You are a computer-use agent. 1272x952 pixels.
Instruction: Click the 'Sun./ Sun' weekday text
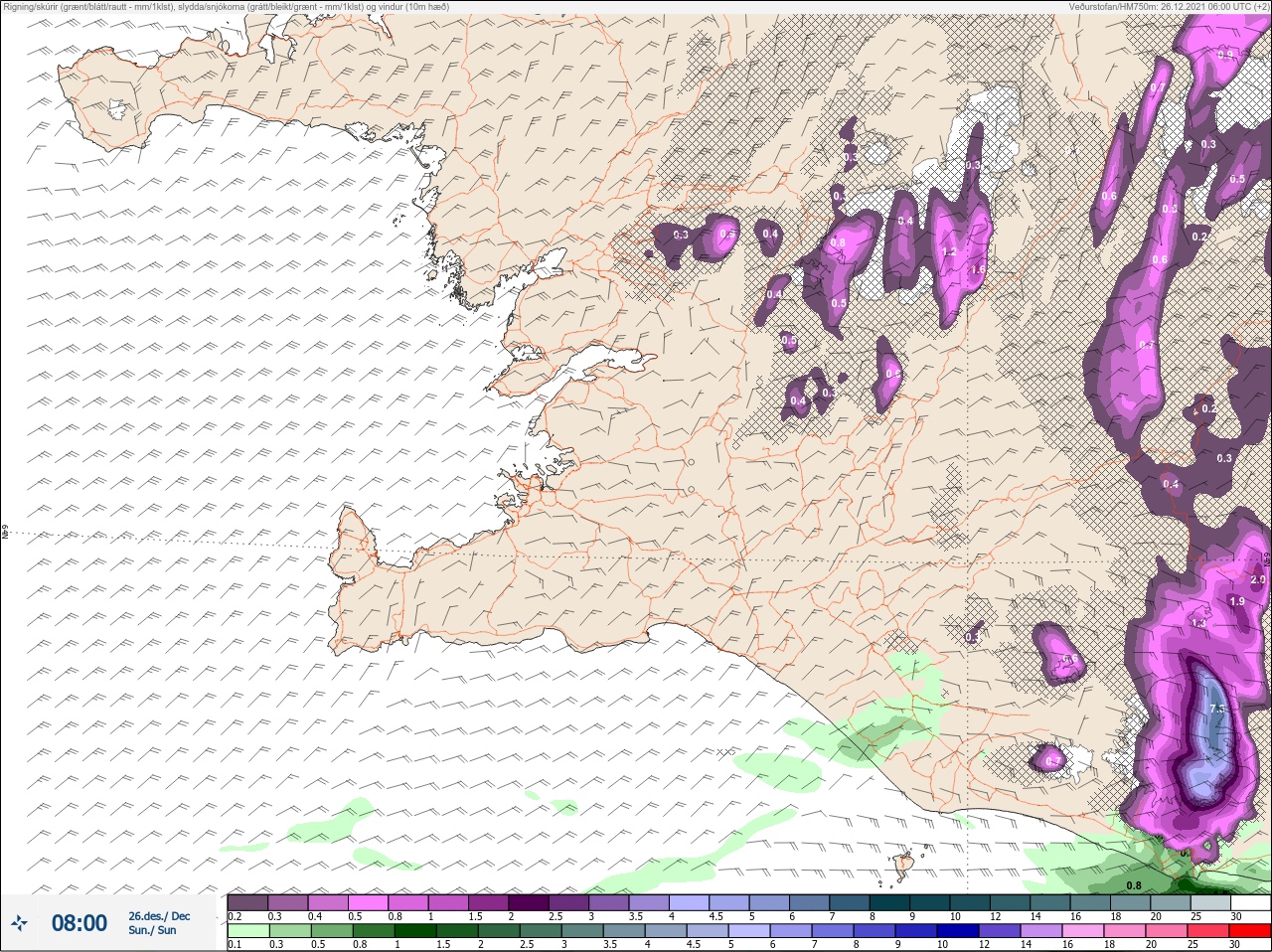[152, 930]
